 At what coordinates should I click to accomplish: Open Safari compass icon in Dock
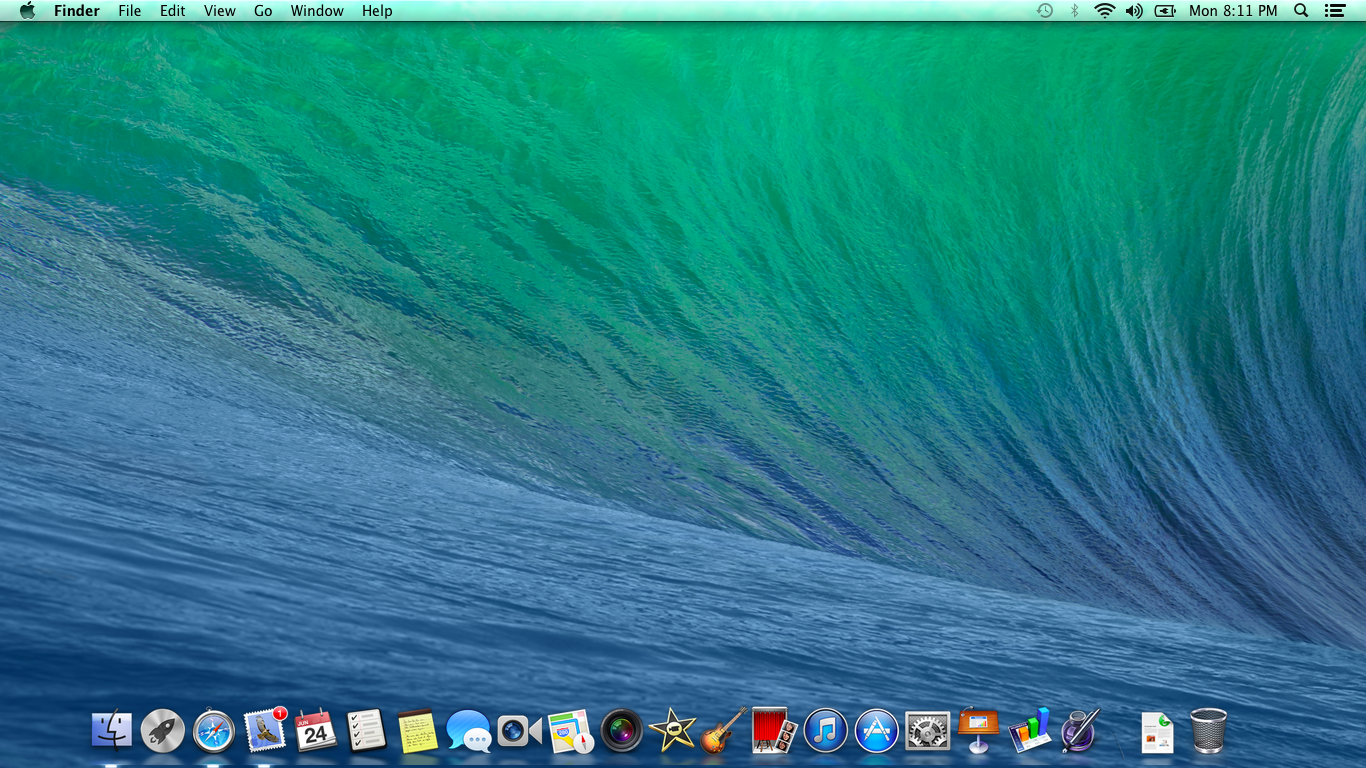(214, 731)
